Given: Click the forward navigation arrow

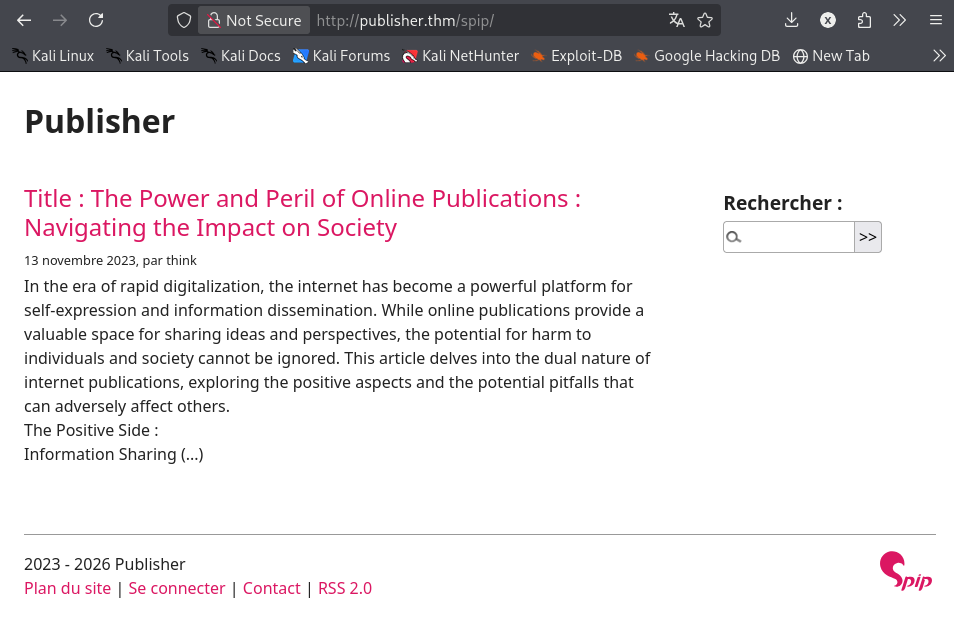Looking at the screenshot, I should [x=60, y=21].
